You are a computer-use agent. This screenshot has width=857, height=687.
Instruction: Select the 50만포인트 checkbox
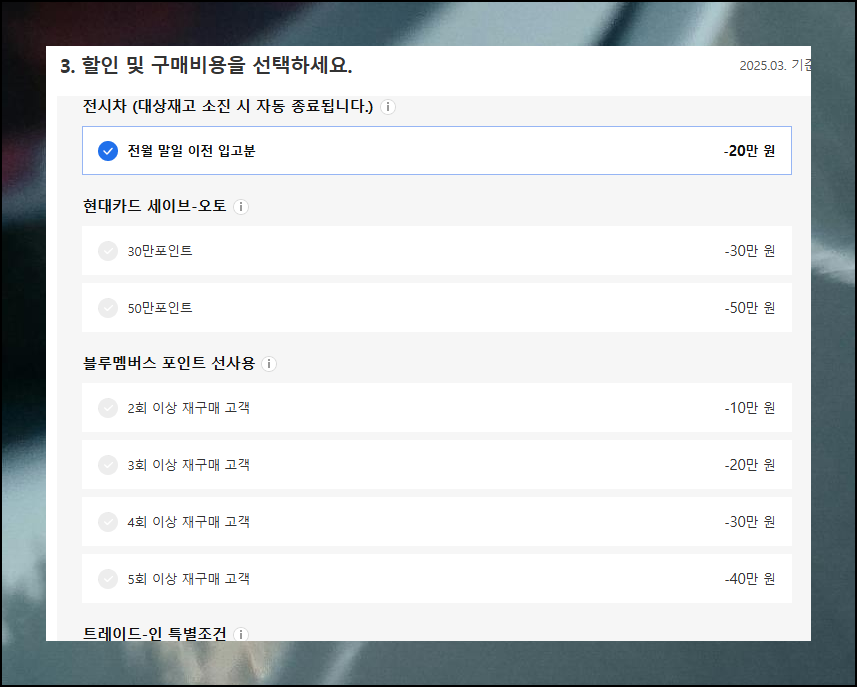[108, 308]
